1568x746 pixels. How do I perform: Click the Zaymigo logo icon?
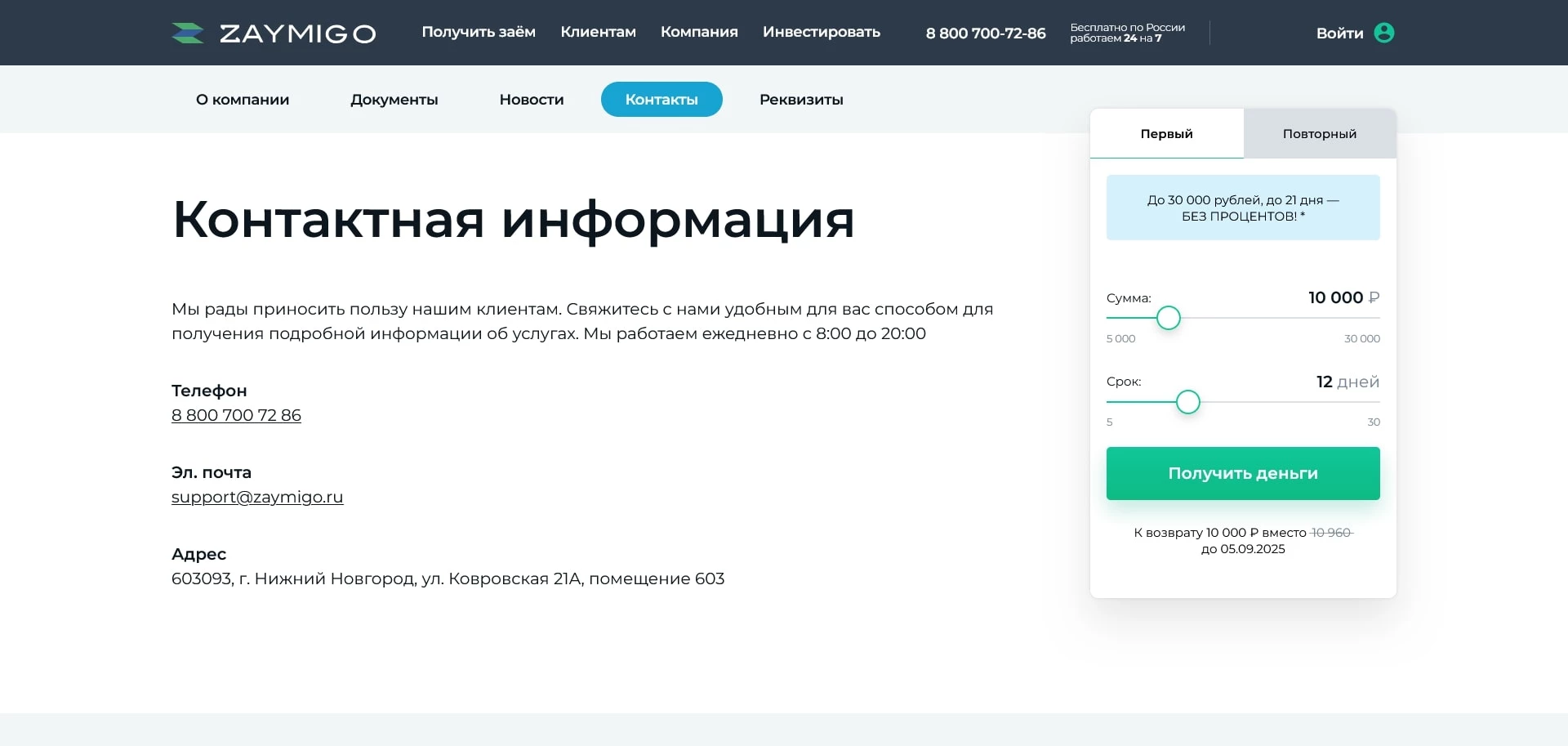(187, 33)
